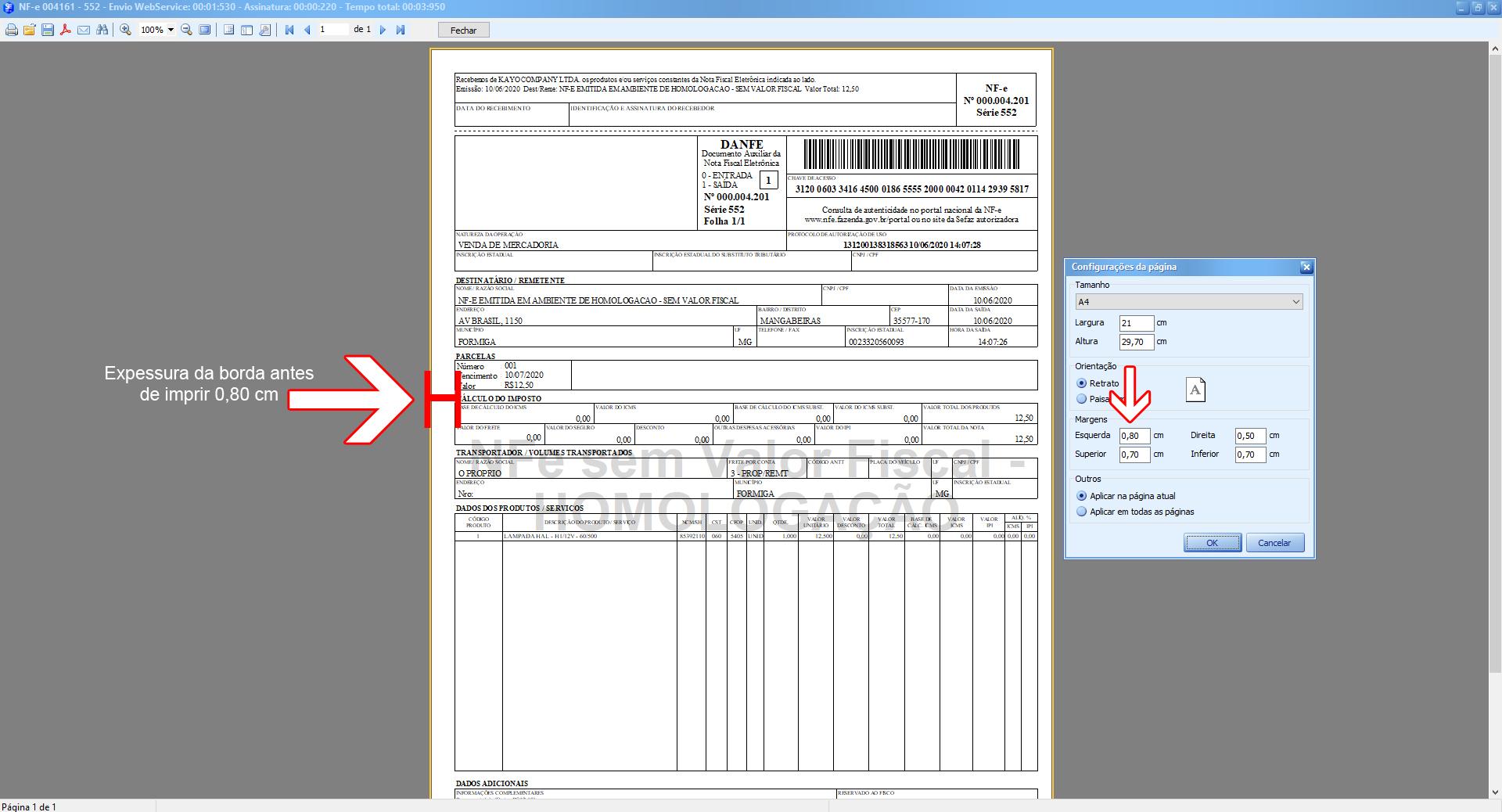Open the Tamanho A4 dropdown

(x=1188, y=301)
